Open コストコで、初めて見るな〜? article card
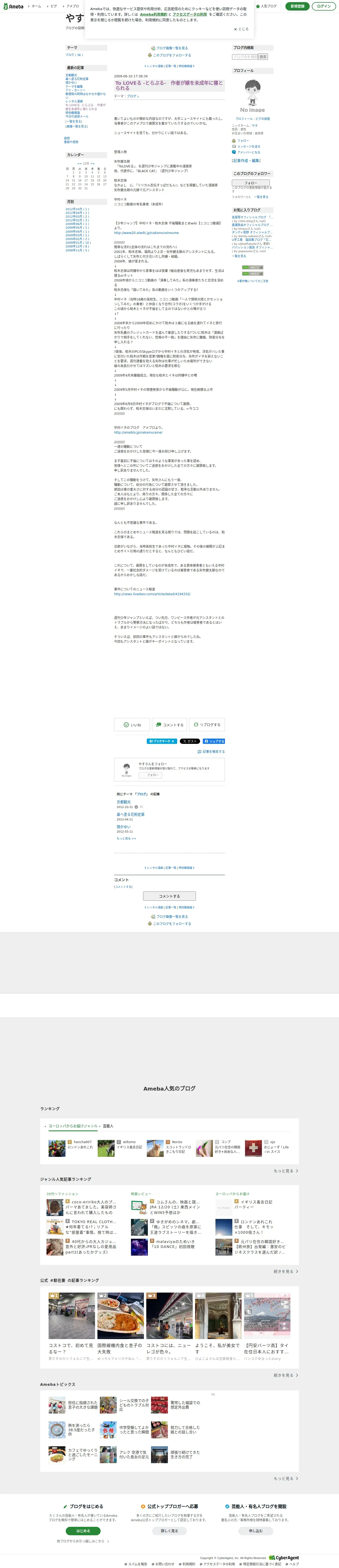The height and width of the screenshot is (1568, 339). [x=71, y=1326]
